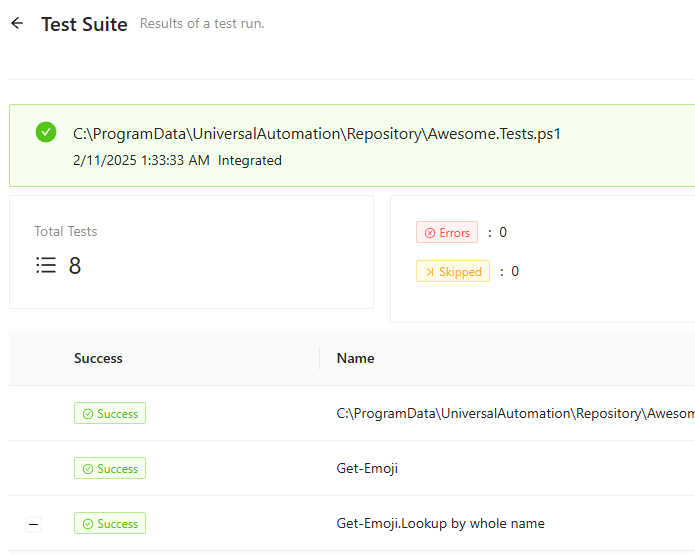This screenshot has height=554, width=695.
Task: Click Success badge for Lookup by whole name
Action: [110, 523]
